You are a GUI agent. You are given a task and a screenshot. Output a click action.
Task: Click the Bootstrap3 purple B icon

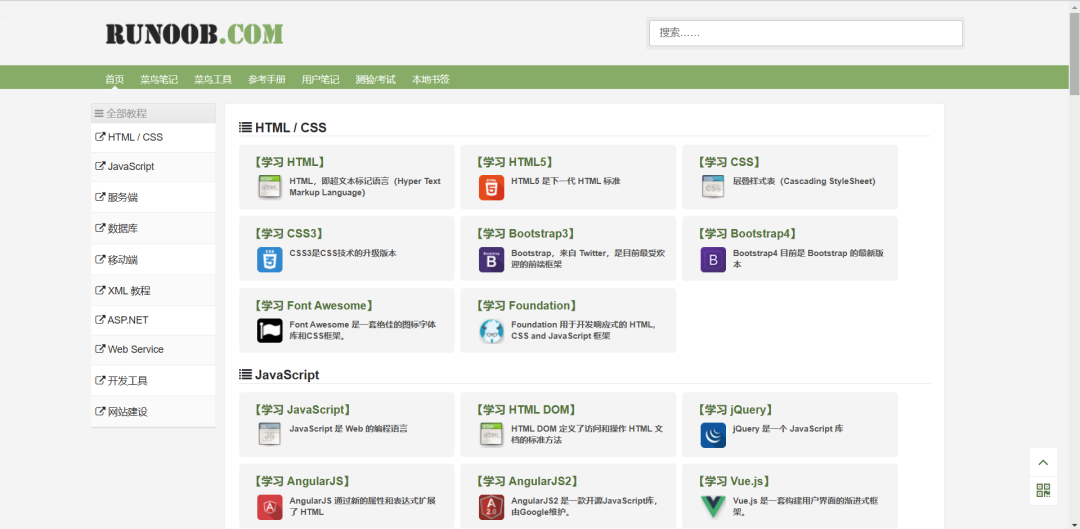491,259
